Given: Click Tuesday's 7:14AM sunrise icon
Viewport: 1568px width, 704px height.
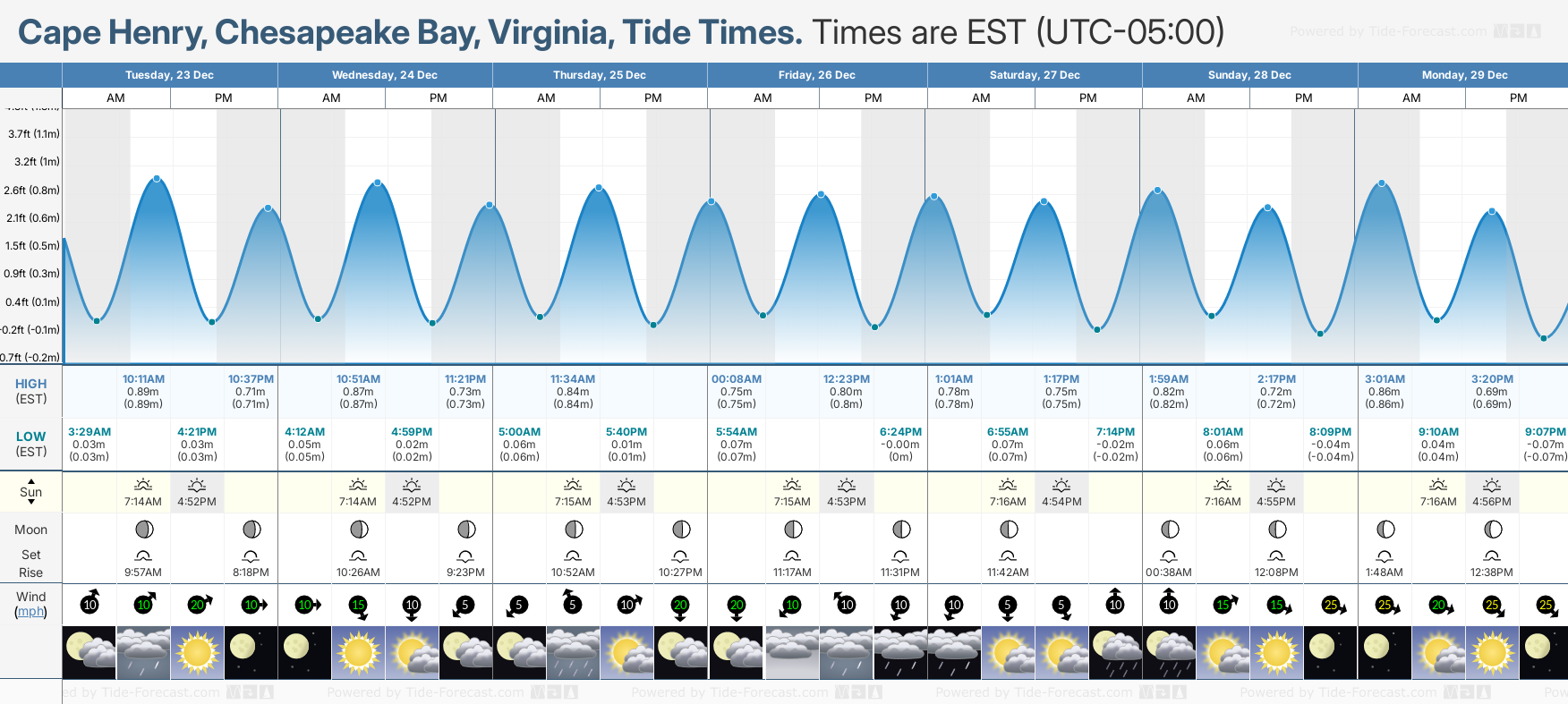Looking at the screenshot, I should [143, 485].
